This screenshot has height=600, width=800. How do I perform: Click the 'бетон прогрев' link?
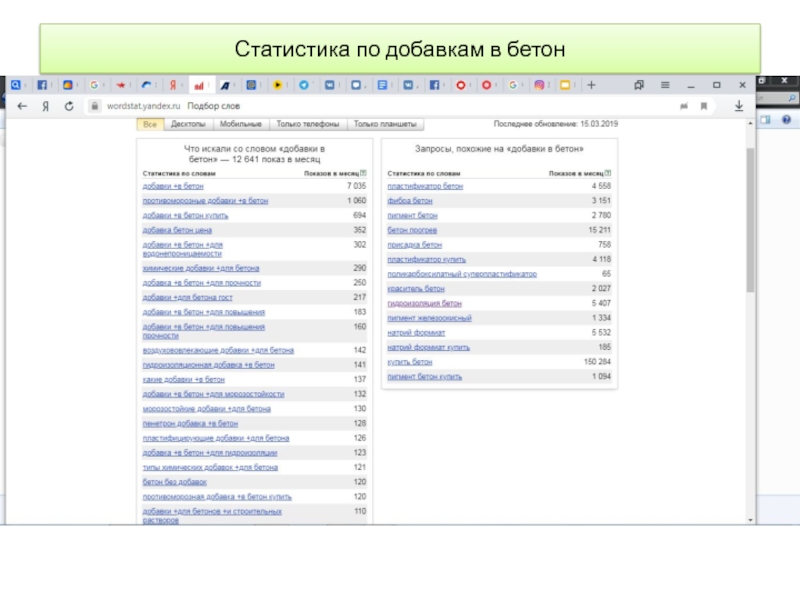click(x=412, y=230)
